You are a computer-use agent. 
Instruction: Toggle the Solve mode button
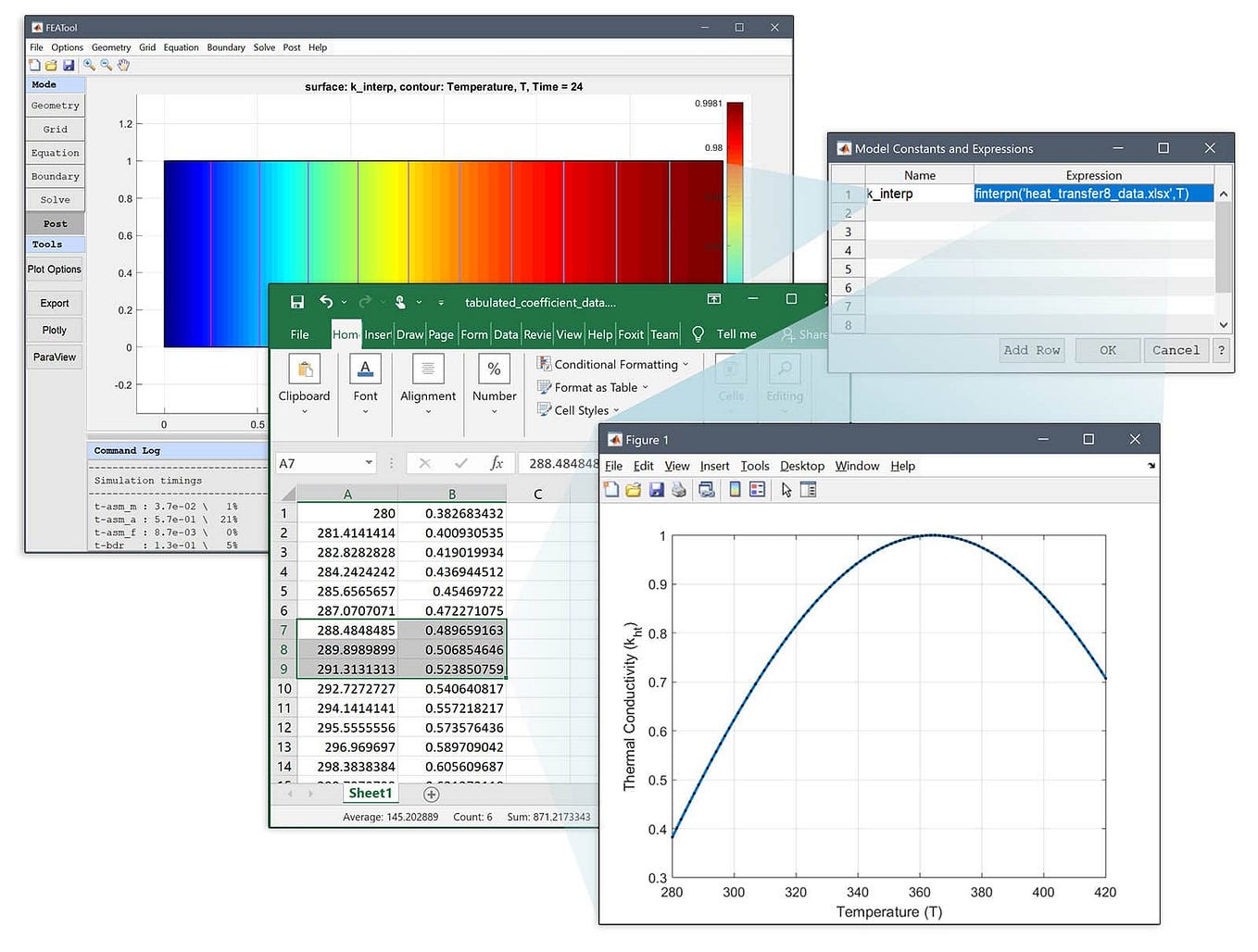[56, 199]
